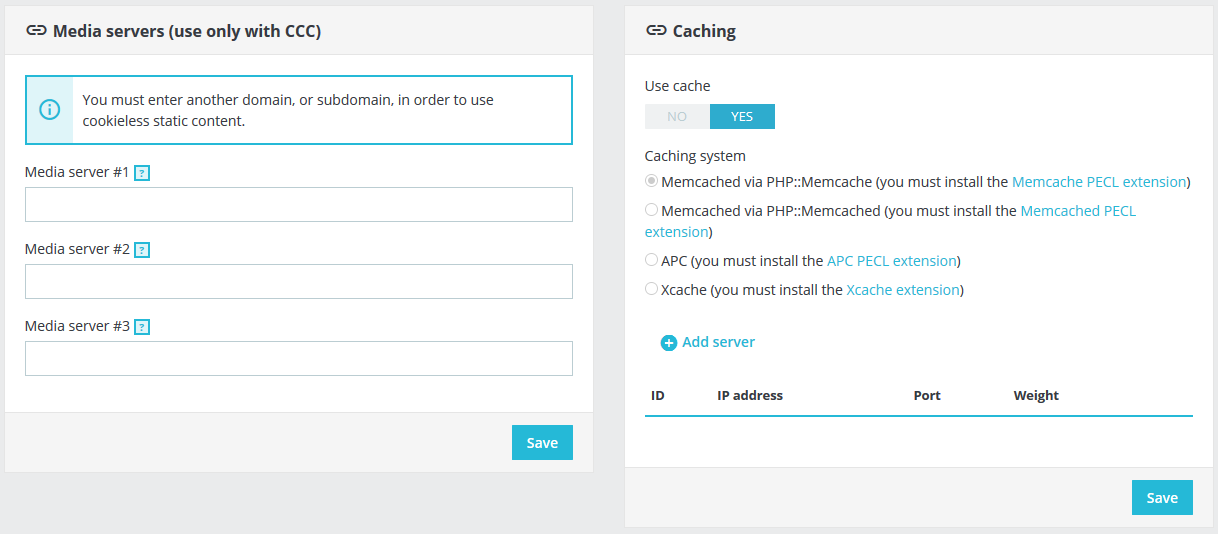Screen dimensions: 1218x534
Task: Click help icon beside Media server #1
Action: pos(142,173)
